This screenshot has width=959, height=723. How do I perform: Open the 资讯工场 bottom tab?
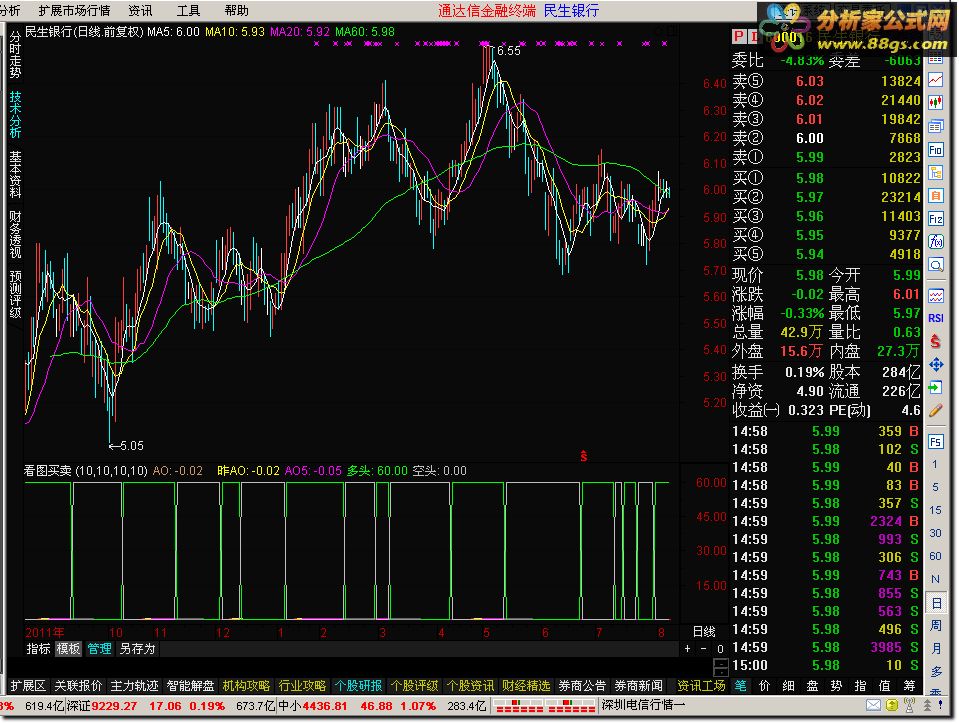[701, 686]
